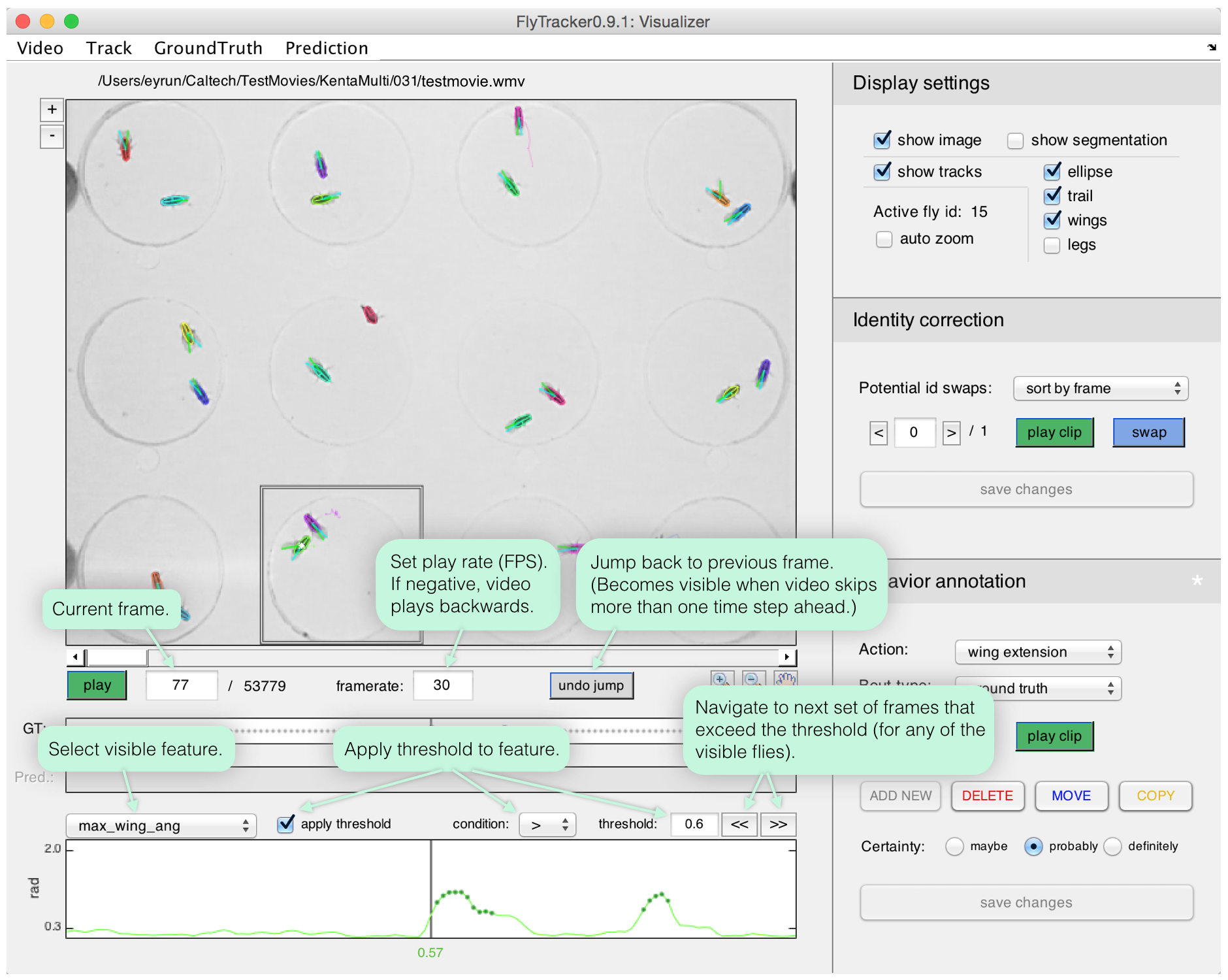
Task: Enable the show segmentation checkbox
Action: pyautogui.click(x=1015, y=140)
